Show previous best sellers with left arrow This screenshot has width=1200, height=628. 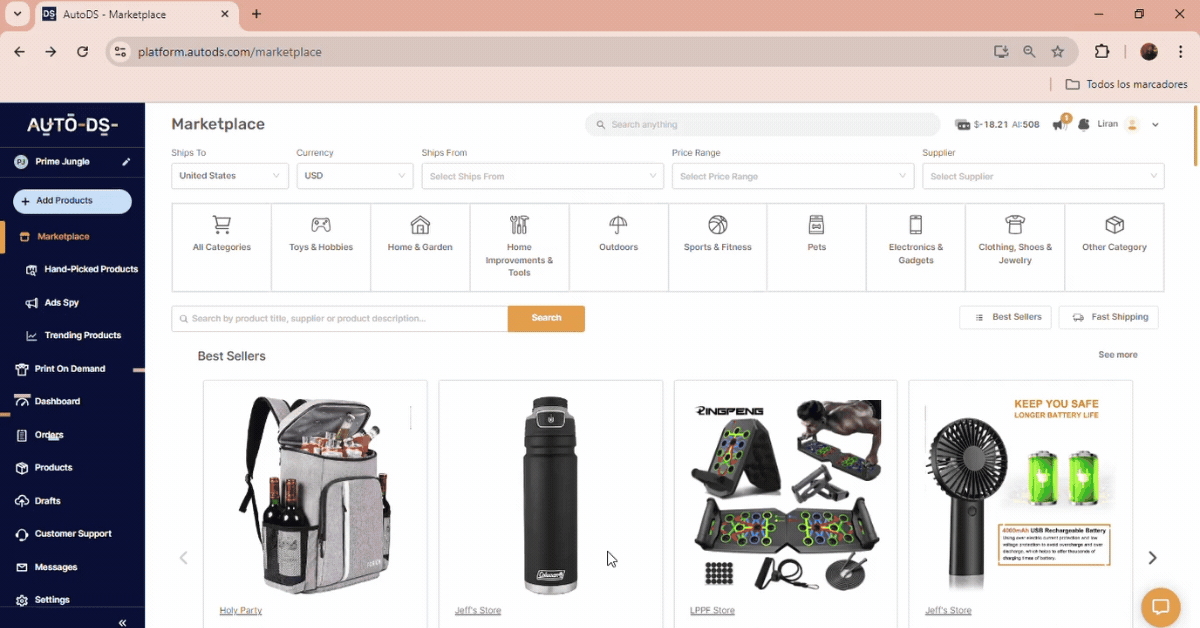(183, 558)
